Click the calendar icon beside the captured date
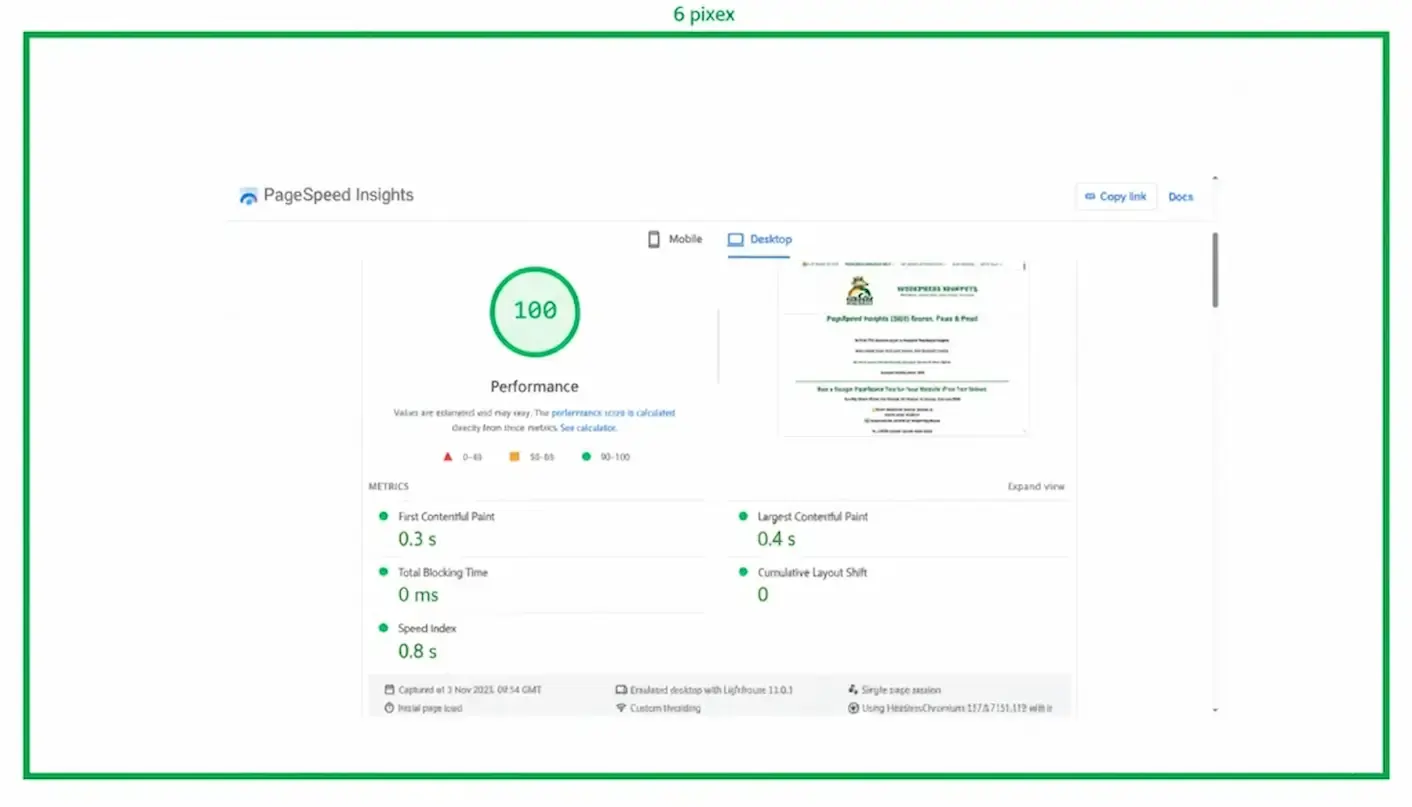Screen dimensions: 1412x807 pos(389,690)
